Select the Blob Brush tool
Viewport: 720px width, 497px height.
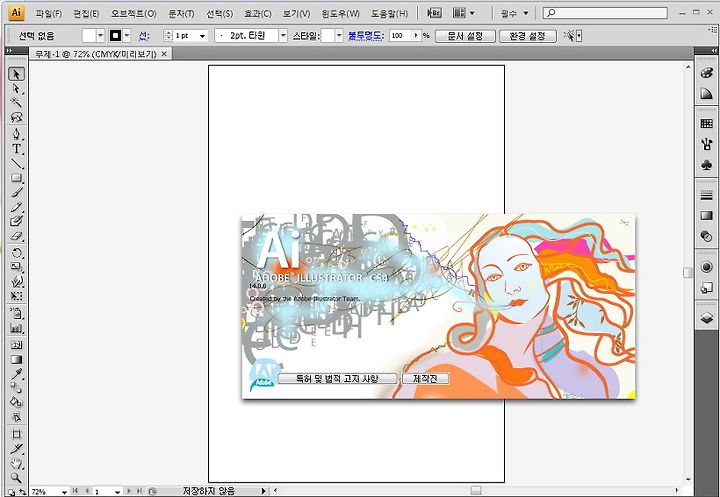pyautogui.click(x=16, y=221)
